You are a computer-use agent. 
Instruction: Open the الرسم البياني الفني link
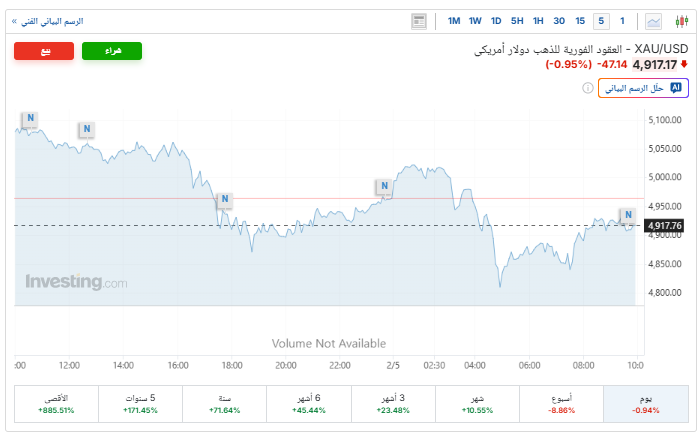point(47,21)
